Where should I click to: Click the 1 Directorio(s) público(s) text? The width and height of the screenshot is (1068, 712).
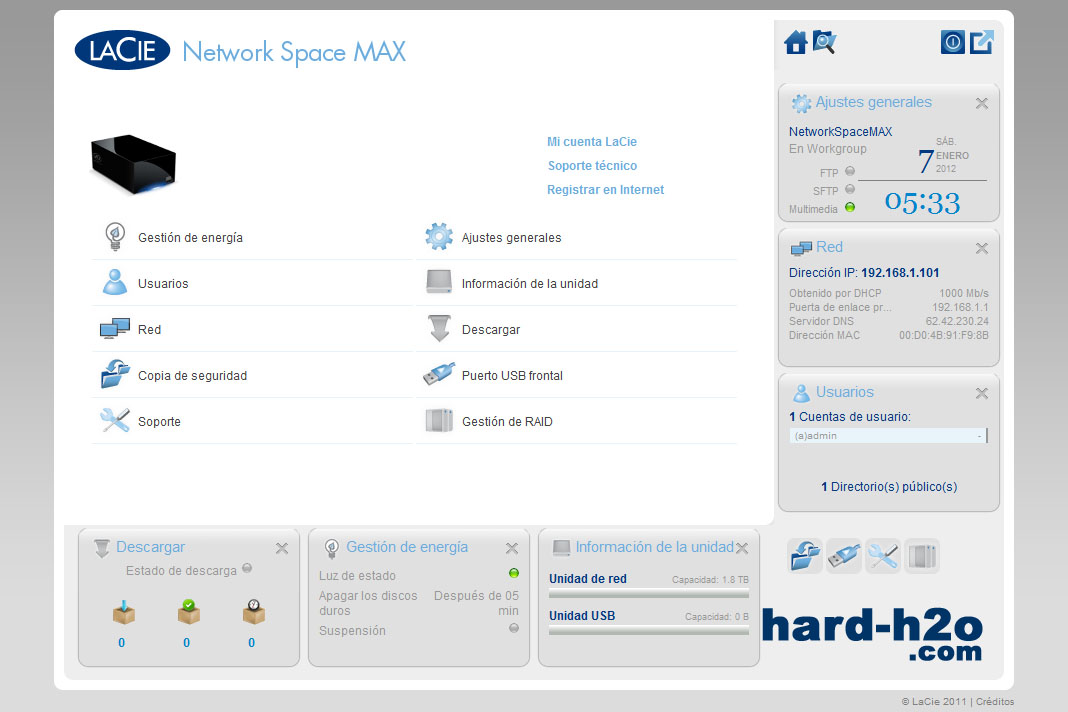889,486
